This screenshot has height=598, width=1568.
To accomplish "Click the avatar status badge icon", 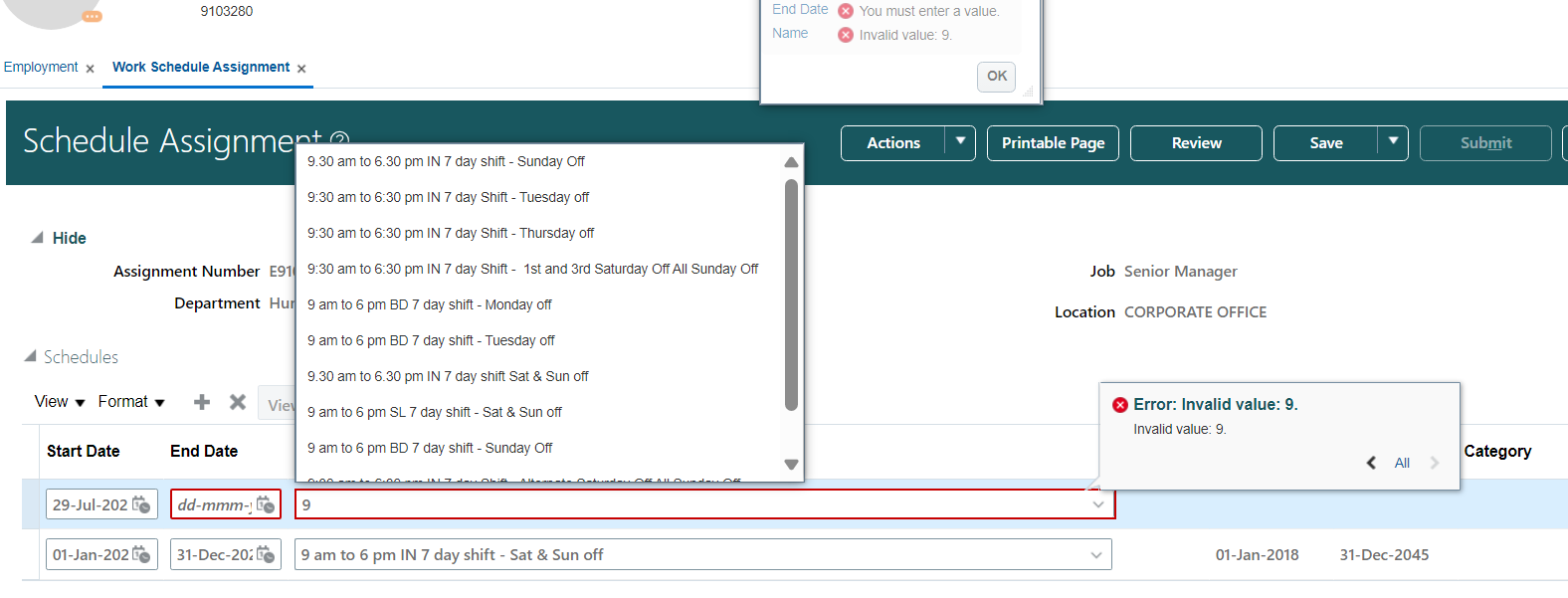I will coord(92,16).
